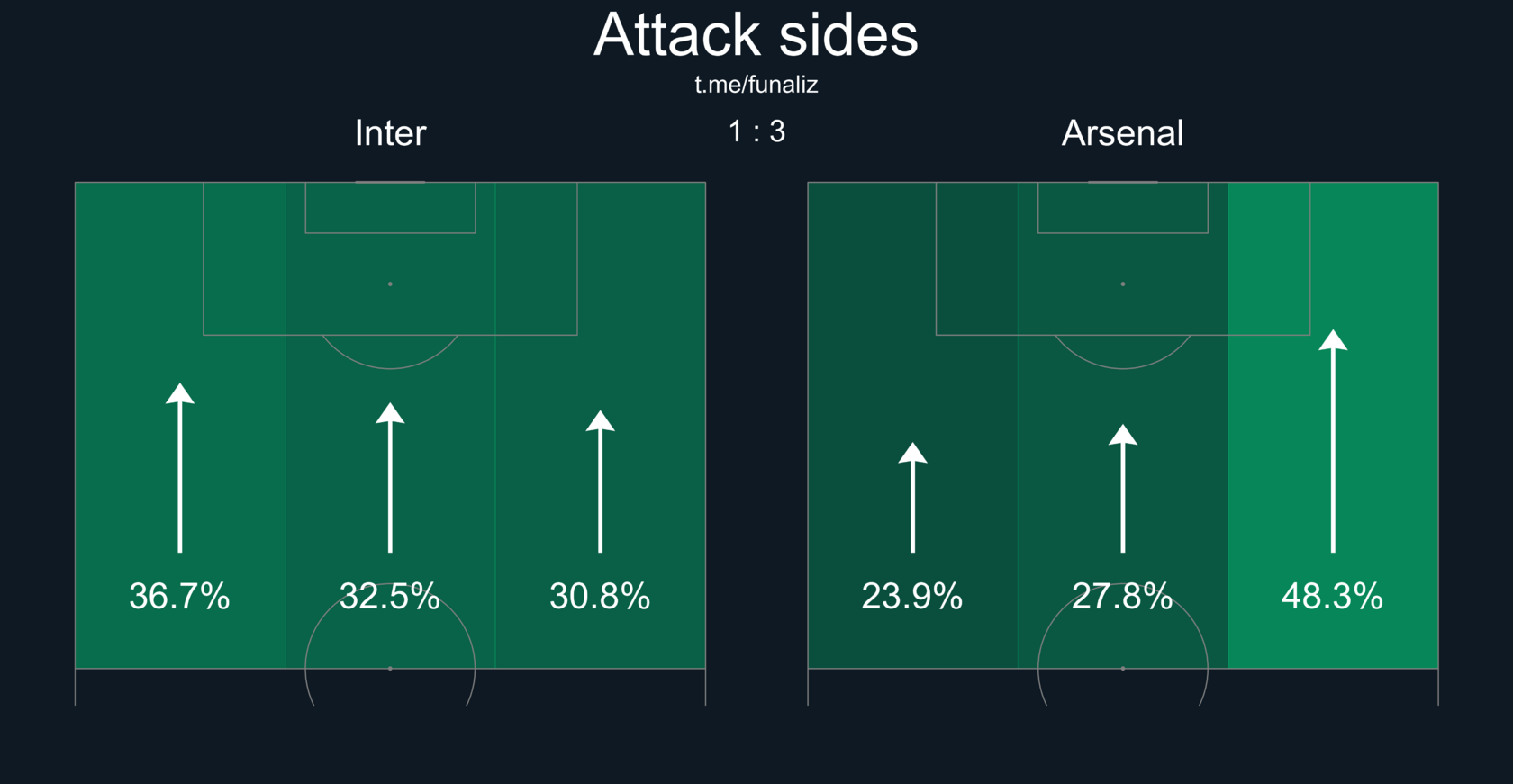
Task: Click the penalty spot on Inter's pitch
Action: [x=390, y=284]
